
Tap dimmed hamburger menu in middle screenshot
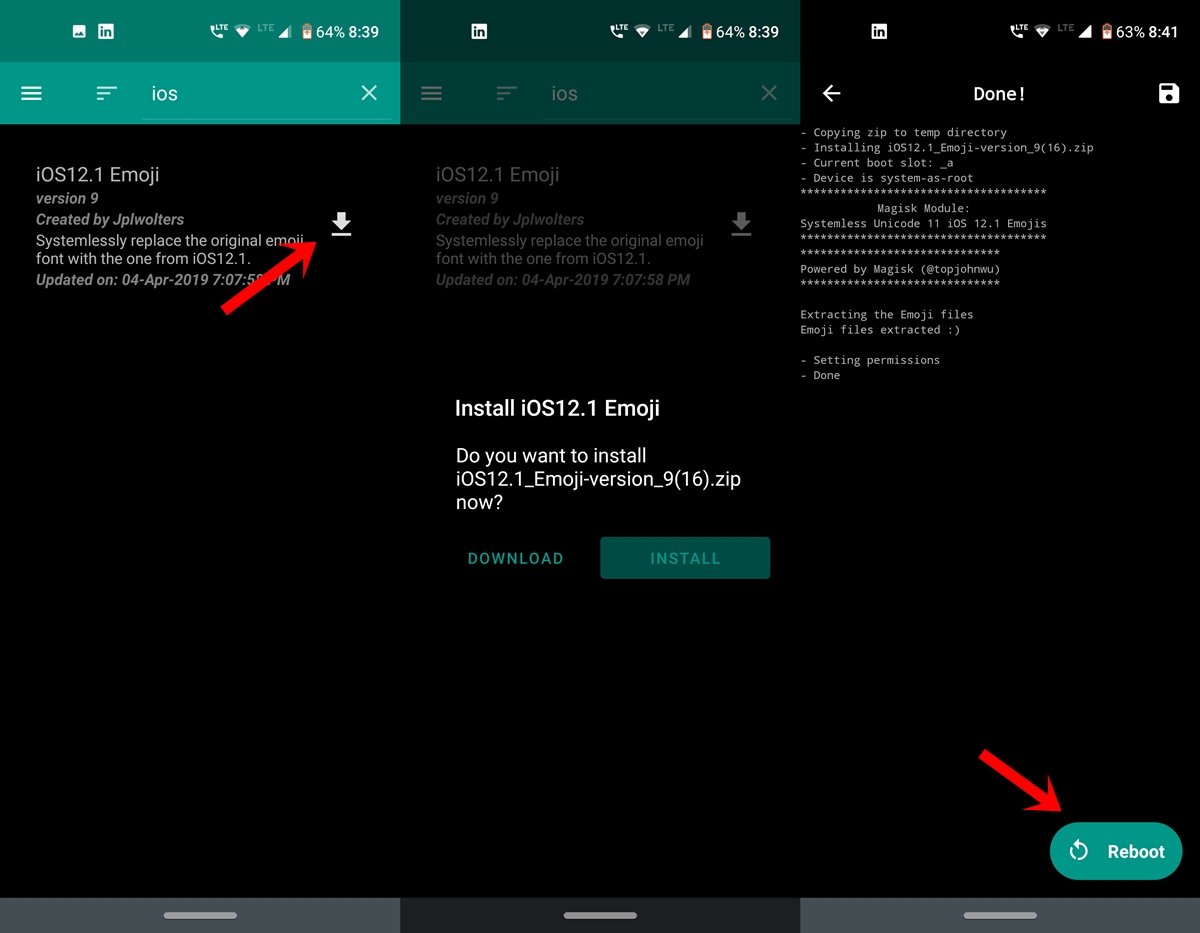(432, 93)
